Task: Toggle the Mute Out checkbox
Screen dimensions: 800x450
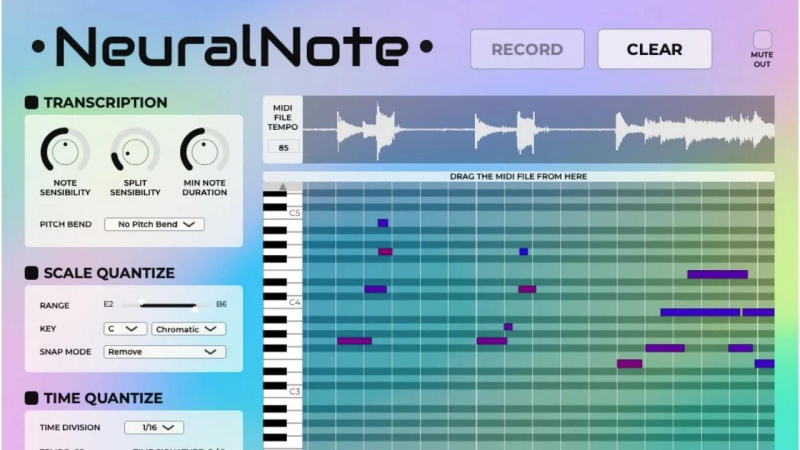Action: click(x=762, y=39)
